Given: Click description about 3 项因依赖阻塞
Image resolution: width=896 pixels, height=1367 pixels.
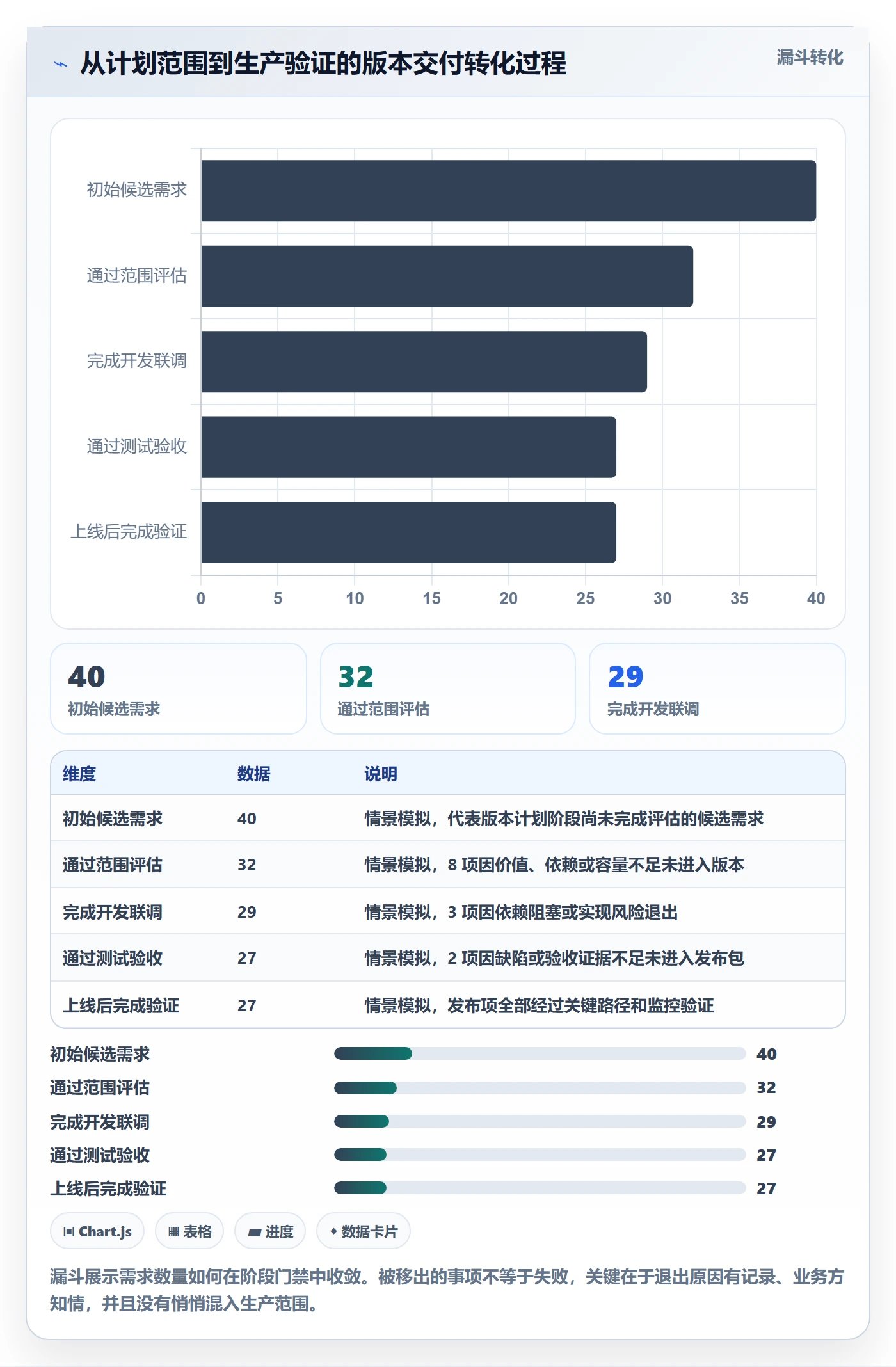Looking at the screenshot, I should click(521, 912).
